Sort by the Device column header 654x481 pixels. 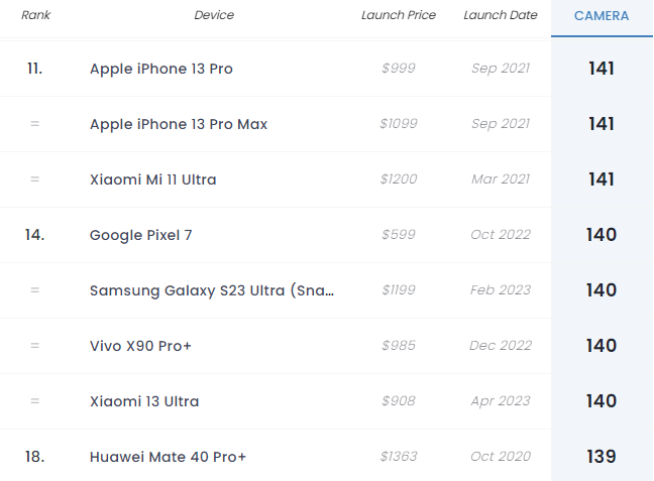(214, 16)
